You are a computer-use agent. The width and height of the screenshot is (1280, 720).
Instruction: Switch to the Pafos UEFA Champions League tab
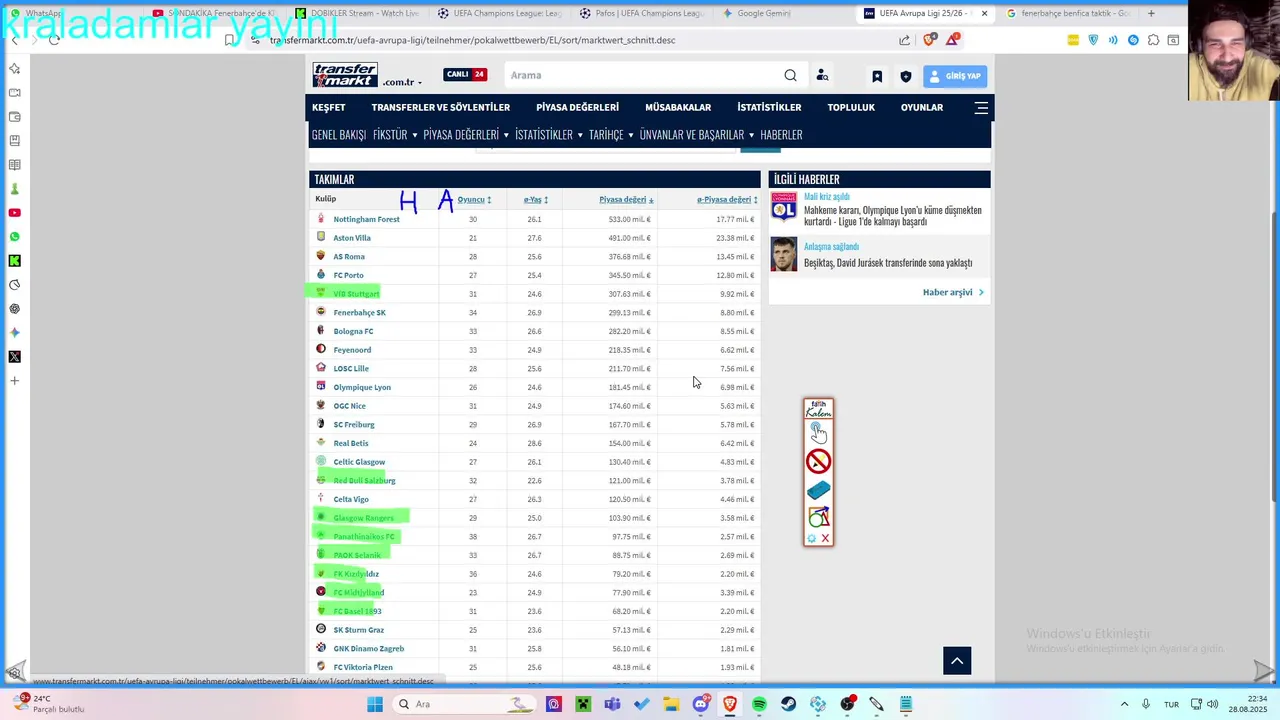[640, 13]
